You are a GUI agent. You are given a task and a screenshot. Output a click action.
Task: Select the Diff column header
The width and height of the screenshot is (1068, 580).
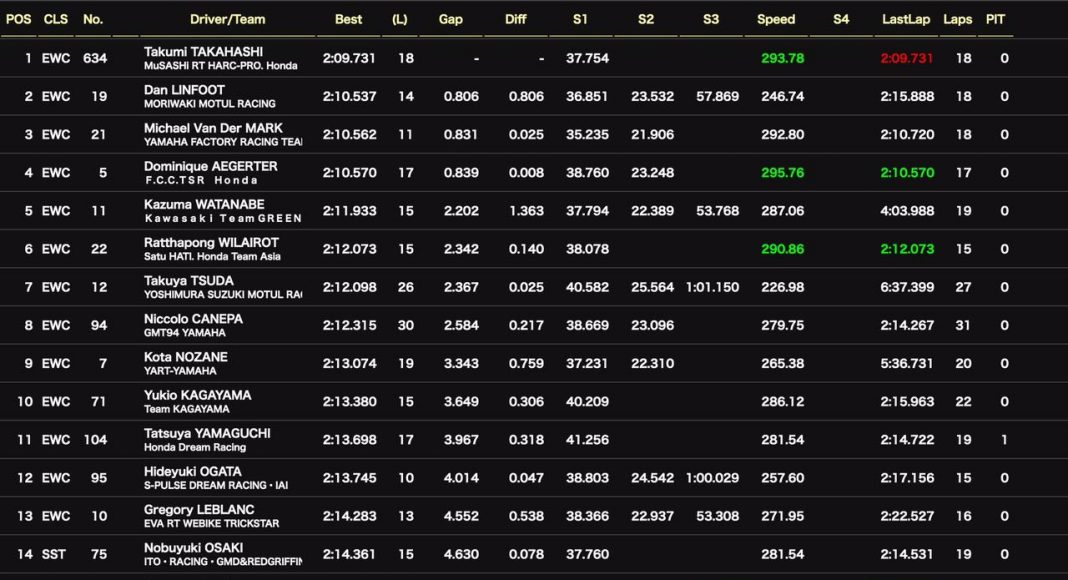(516, 19)
